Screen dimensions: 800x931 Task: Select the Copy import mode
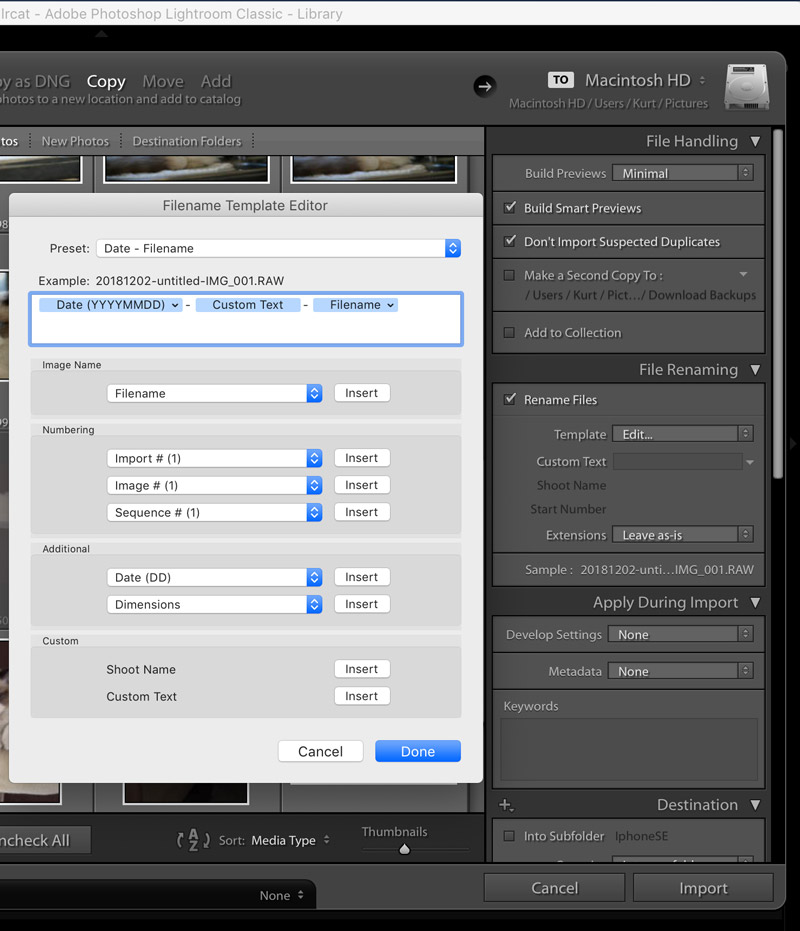tap(106, 81)
